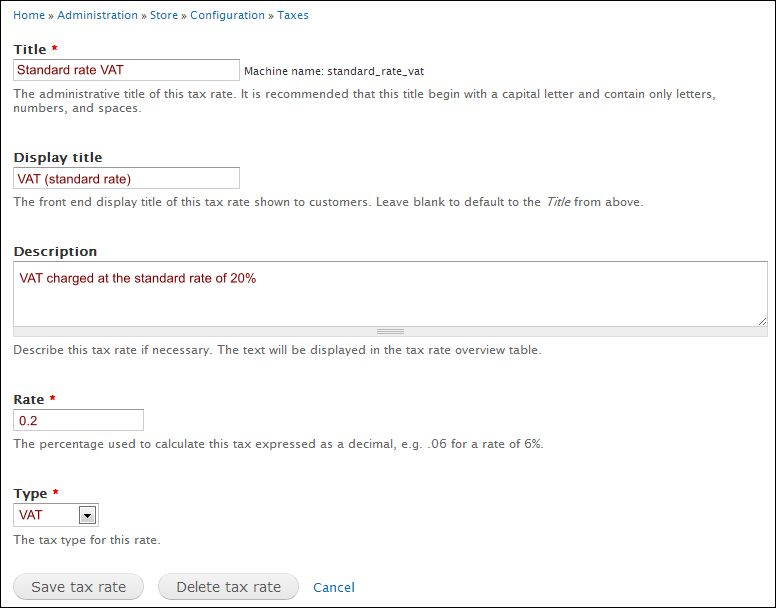The image size is (776, 608).
Task: Place cursor in the Description textarea
Action: pyautogui.click(x=390, y=294)
